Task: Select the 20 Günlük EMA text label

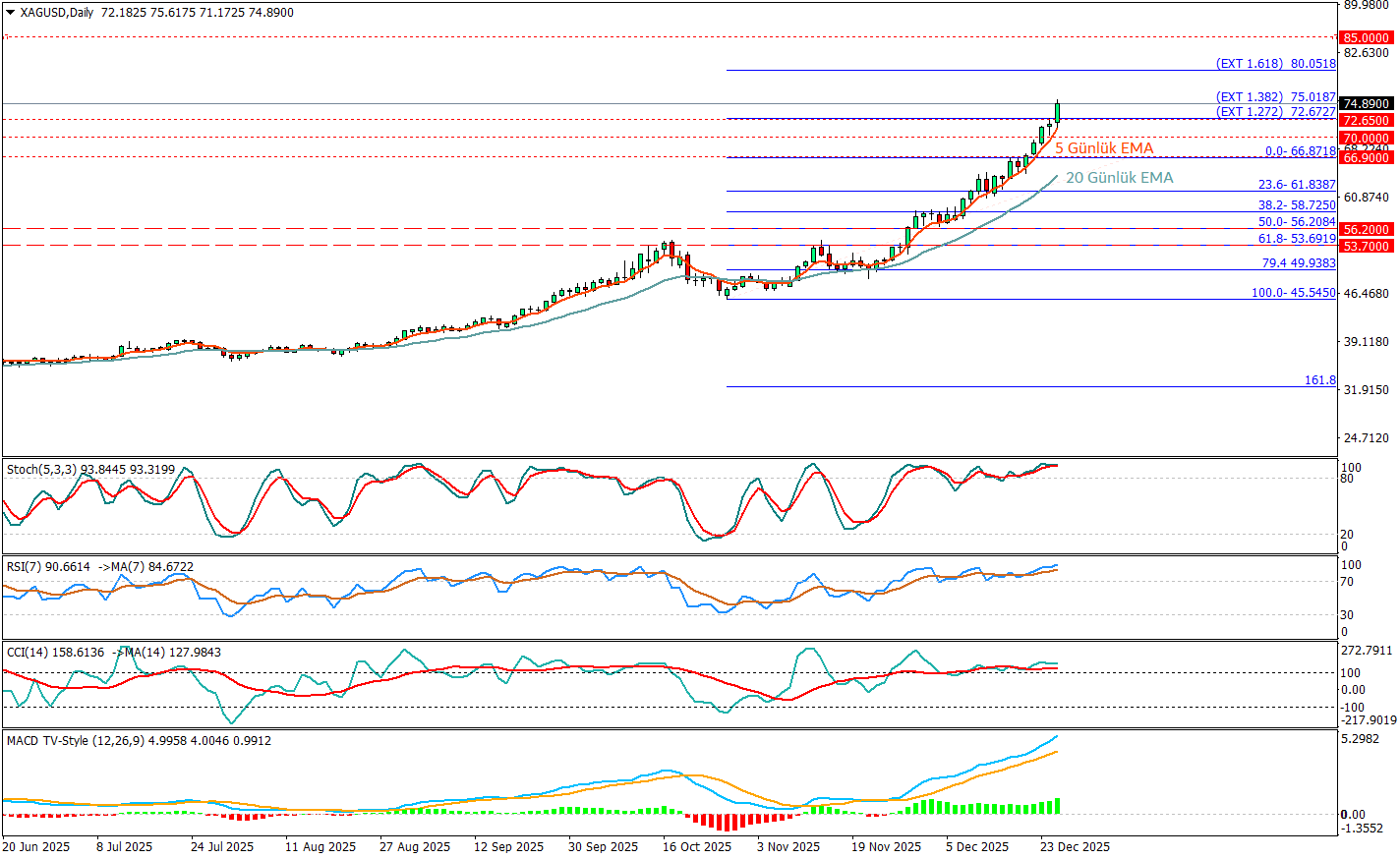Action: 1119,178
